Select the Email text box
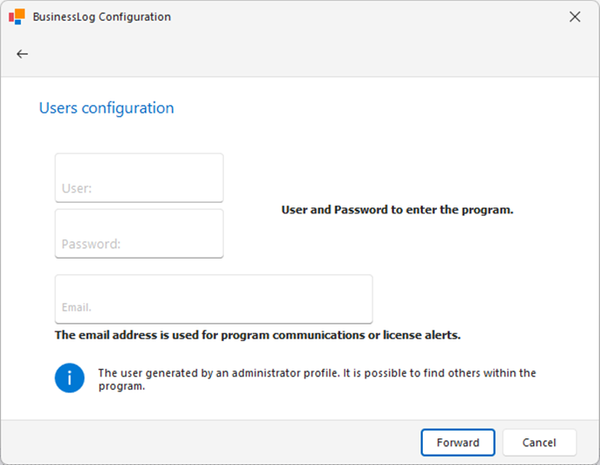The image size is (600, 465). tap(214, 298)
